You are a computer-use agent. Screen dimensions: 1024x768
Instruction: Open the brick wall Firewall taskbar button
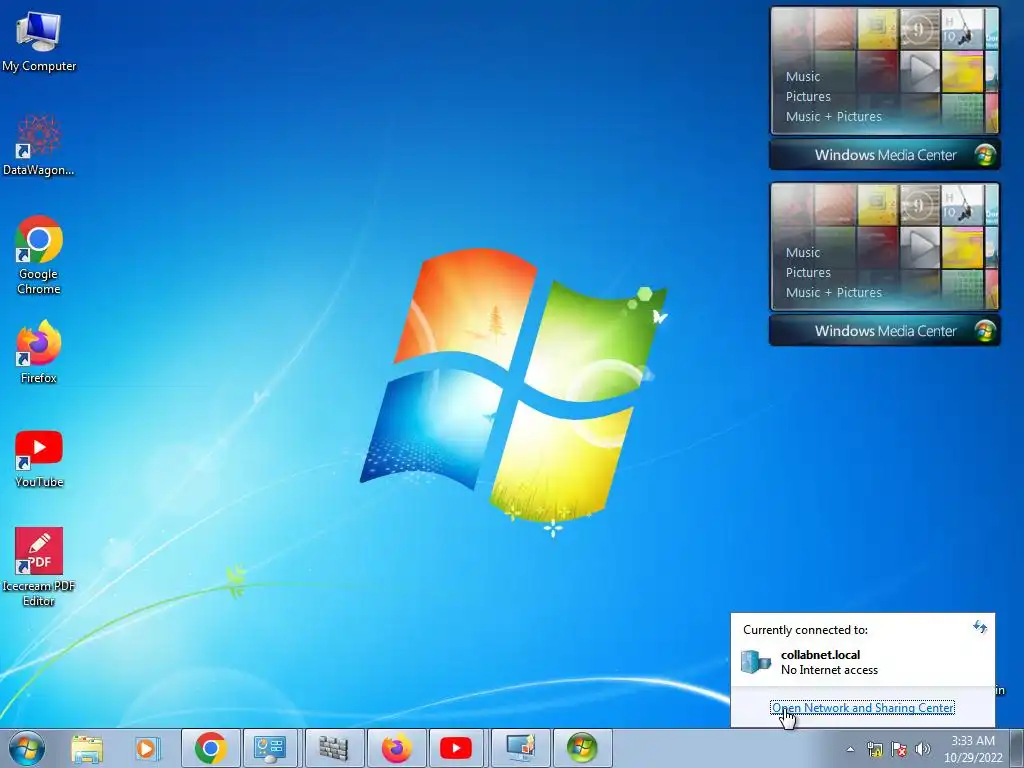pos(333,748)
